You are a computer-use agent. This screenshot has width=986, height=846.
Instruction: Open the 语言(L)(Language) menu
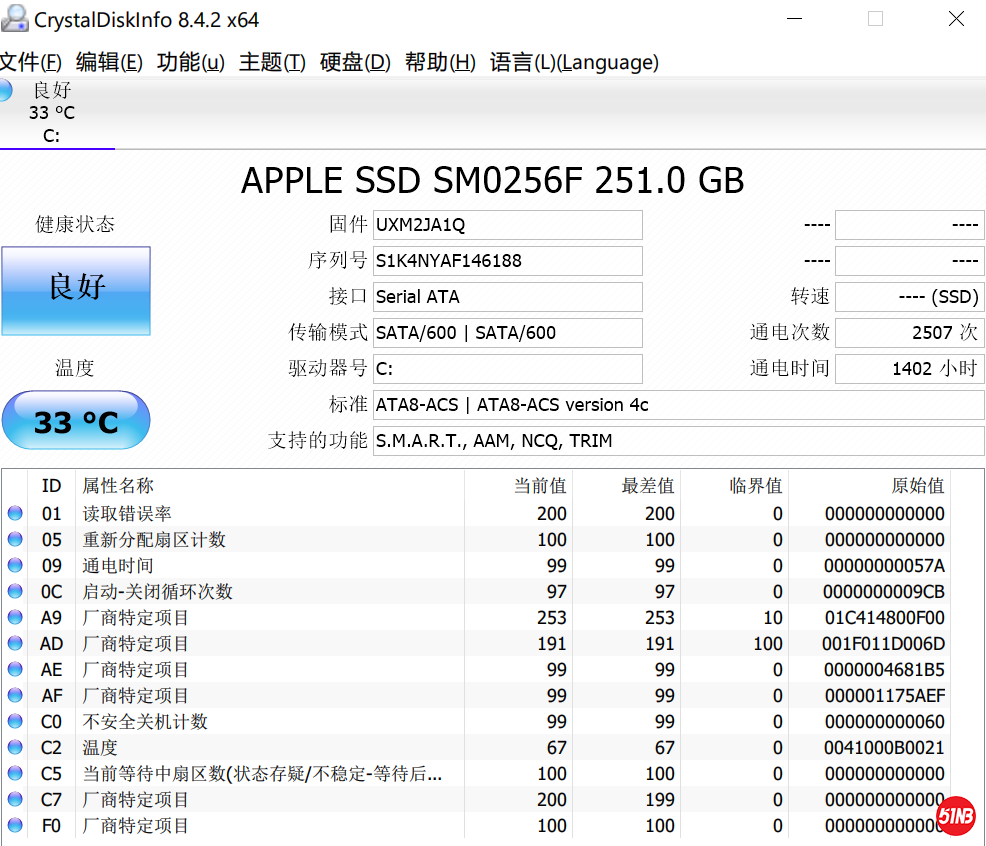(574, 62)
